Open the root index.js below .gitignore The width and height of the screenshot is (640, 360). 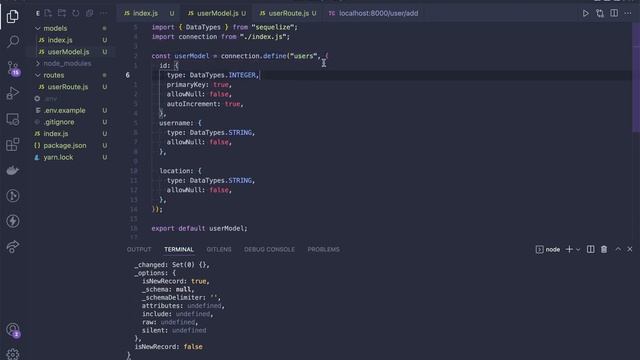(56, 133)
